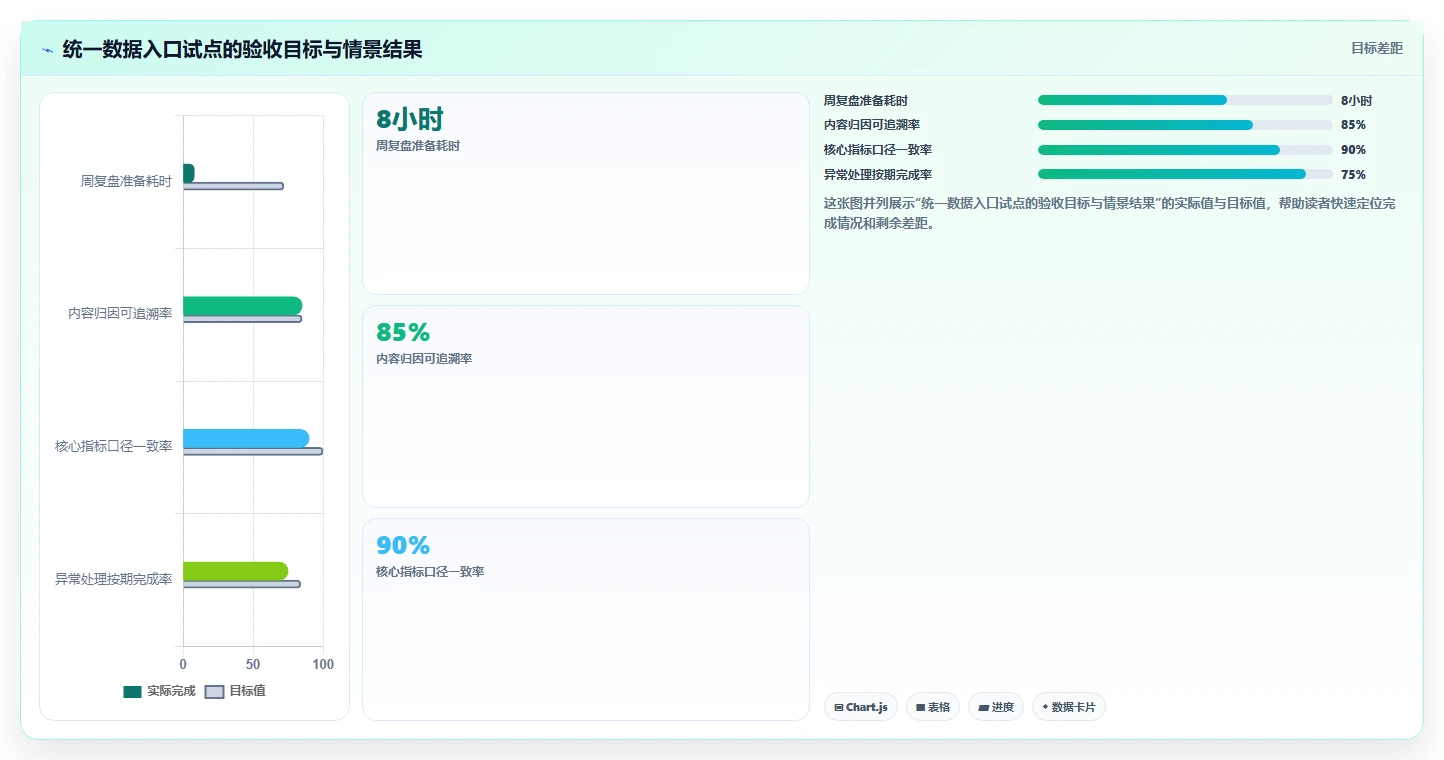The image size is (1444, 760).
Task: Open the 8小时 data card
Action: tap(585, 193)
